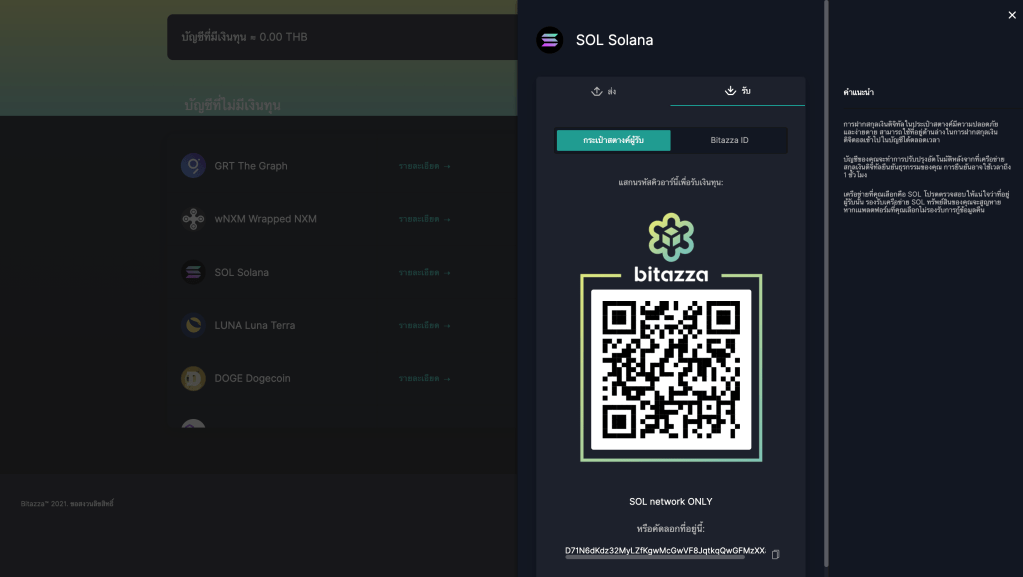Click the DOGE Dogecoin coin icon
Image resolution: width=1023 pixels, height=577 pixels.
(193, 378)
